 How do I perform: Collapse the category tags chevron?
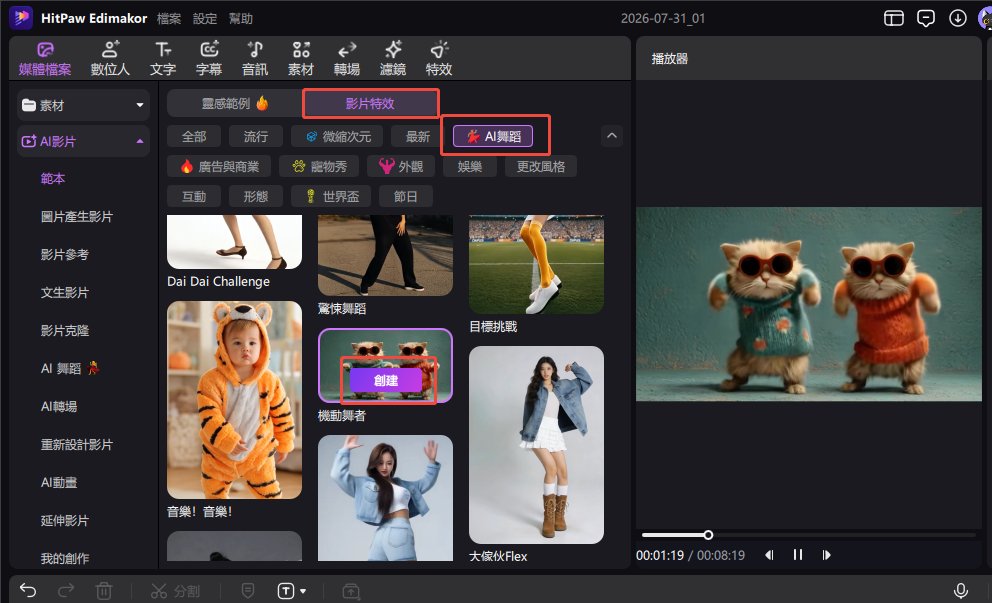(x=612, y=135)
